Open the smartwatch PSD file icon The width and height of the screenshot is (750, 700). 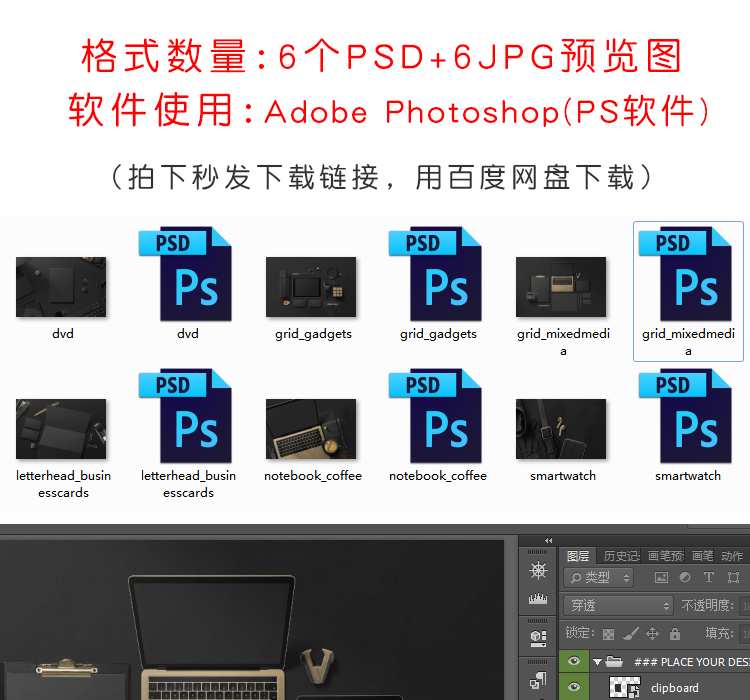pyautogui.click(x=687, y=416)
